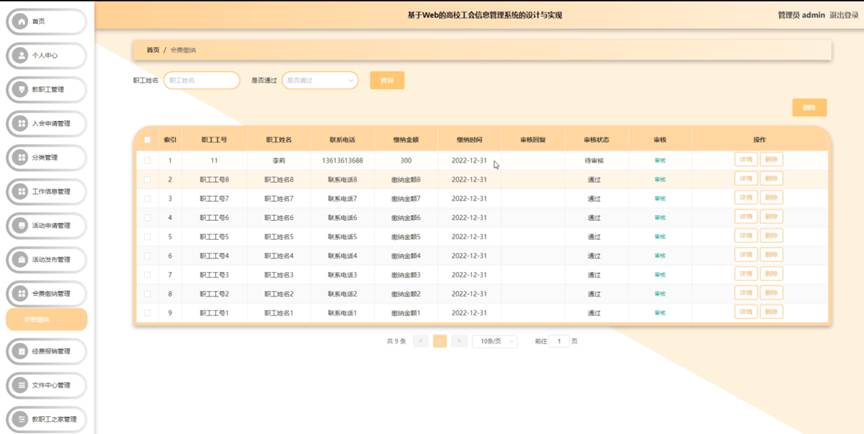Click 退出登录 to log out
The width and height of the screenshot is (864, 434).
pyautogui.click(x=844, y=15)
